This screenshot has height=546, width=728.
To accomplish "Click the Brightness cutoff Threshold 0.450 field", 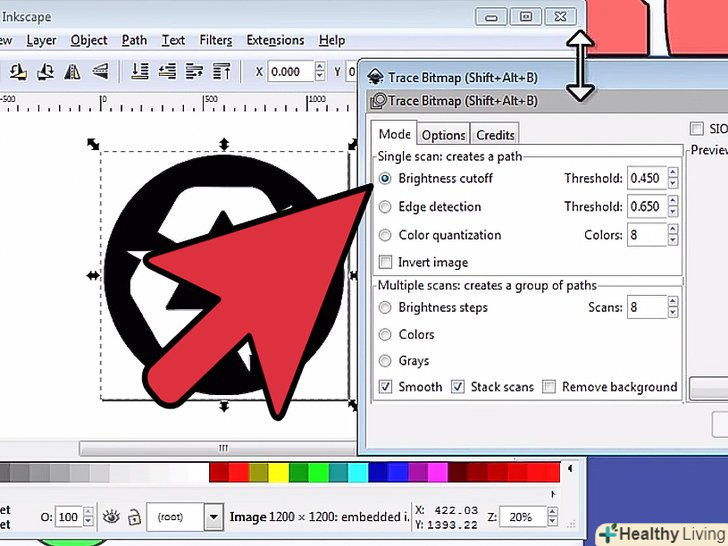I will tap(647, 178).
